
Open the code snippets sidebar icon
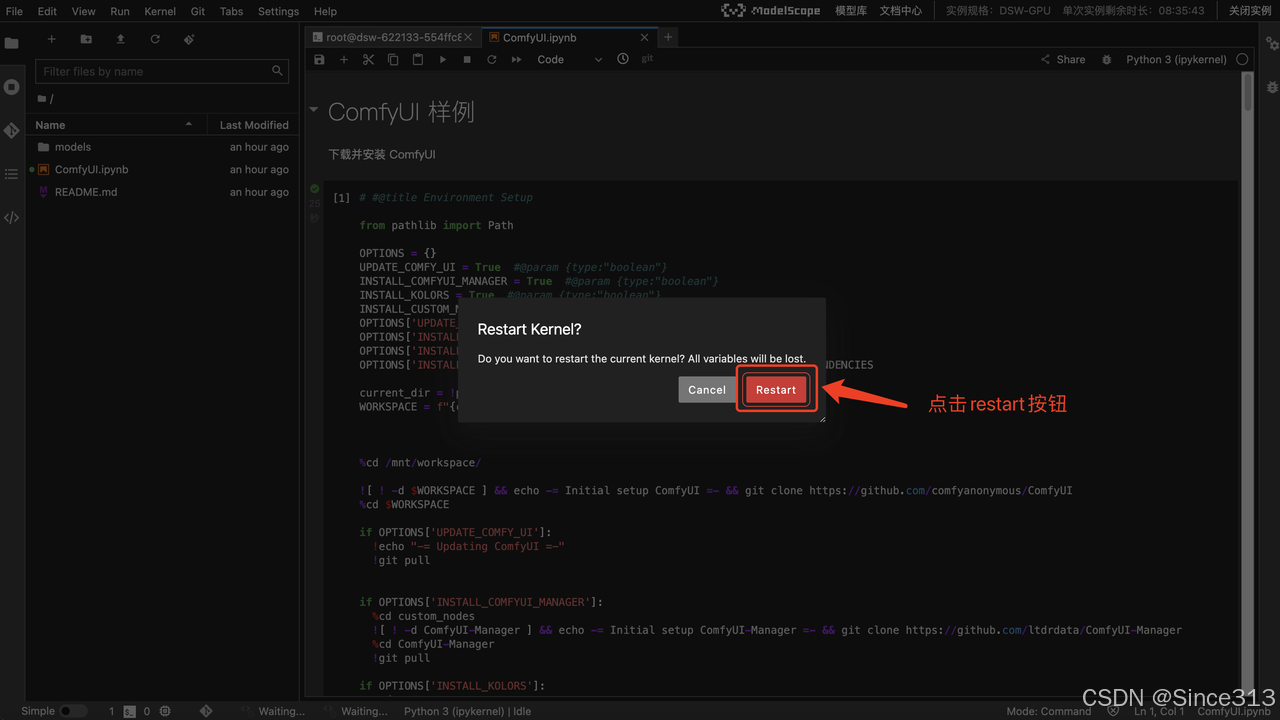point(12,217)
